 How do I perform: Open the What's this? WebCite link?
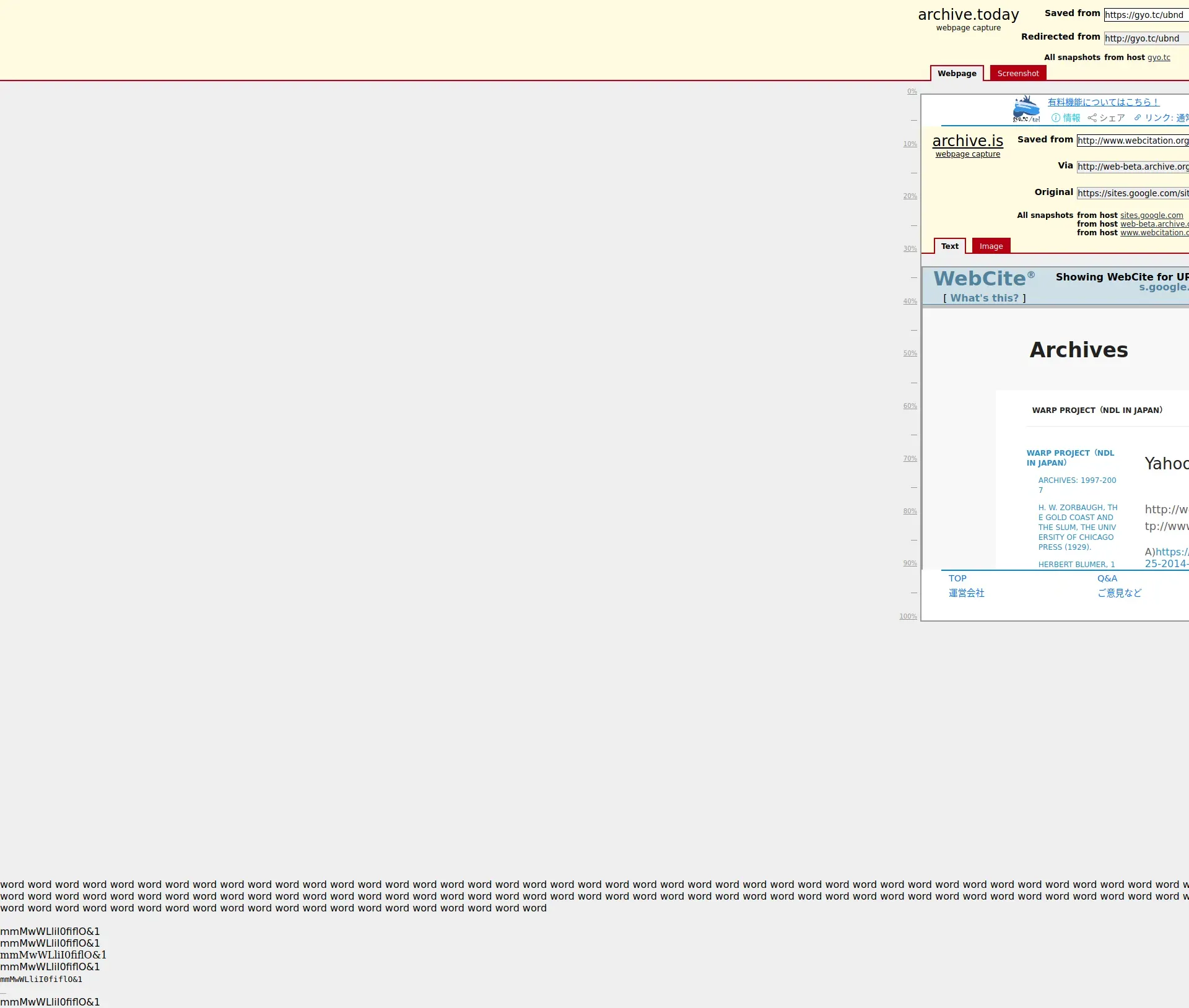pos(984,298)
